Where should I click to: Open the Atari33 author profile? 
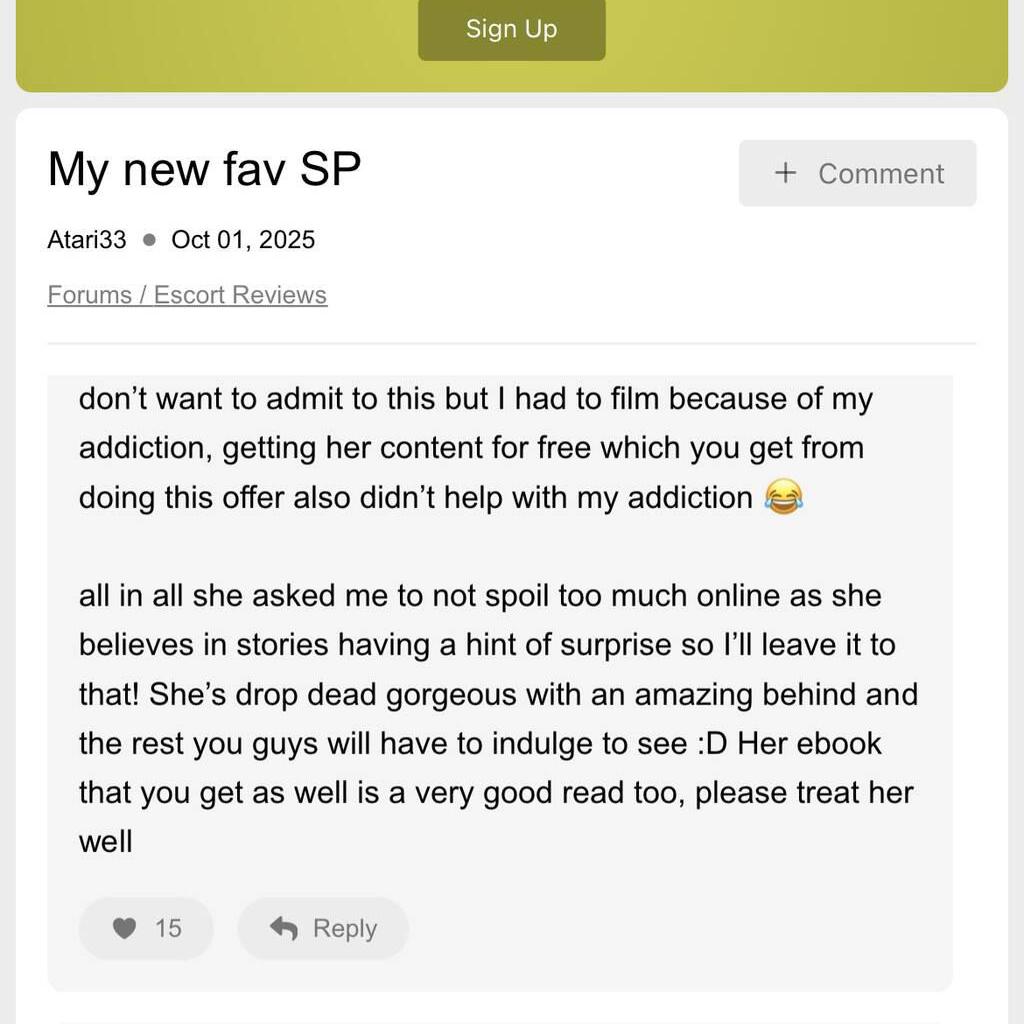pyautogui.click(x=87, y=240)
